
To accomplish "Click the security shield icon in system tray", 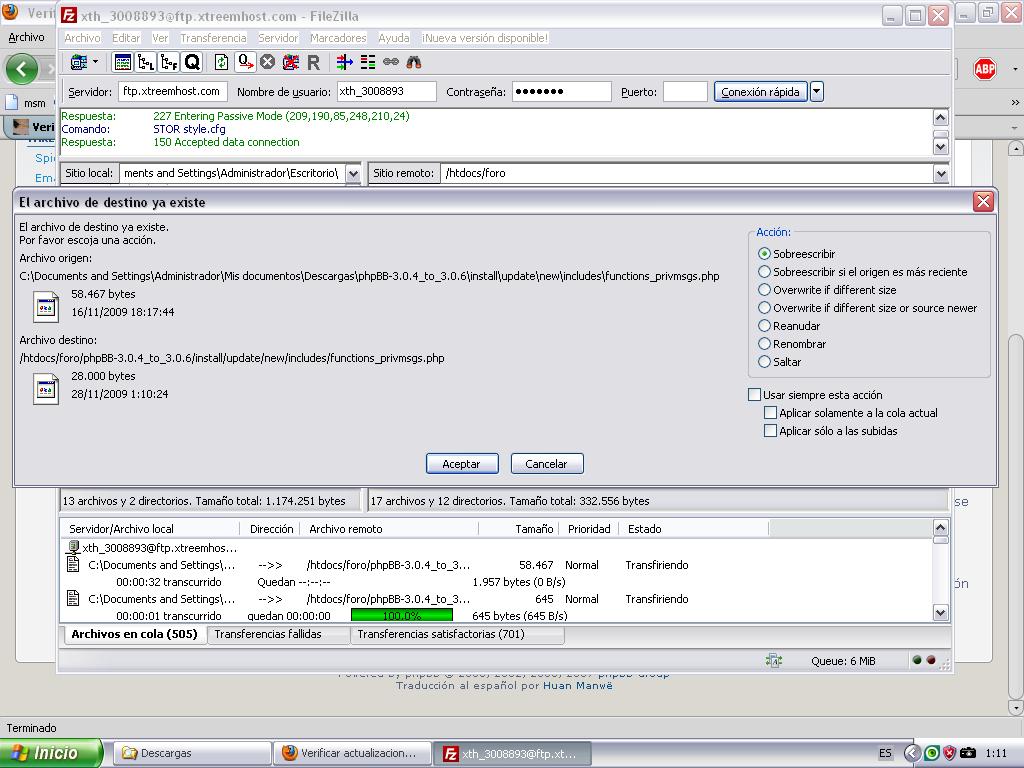I will 950,753.
